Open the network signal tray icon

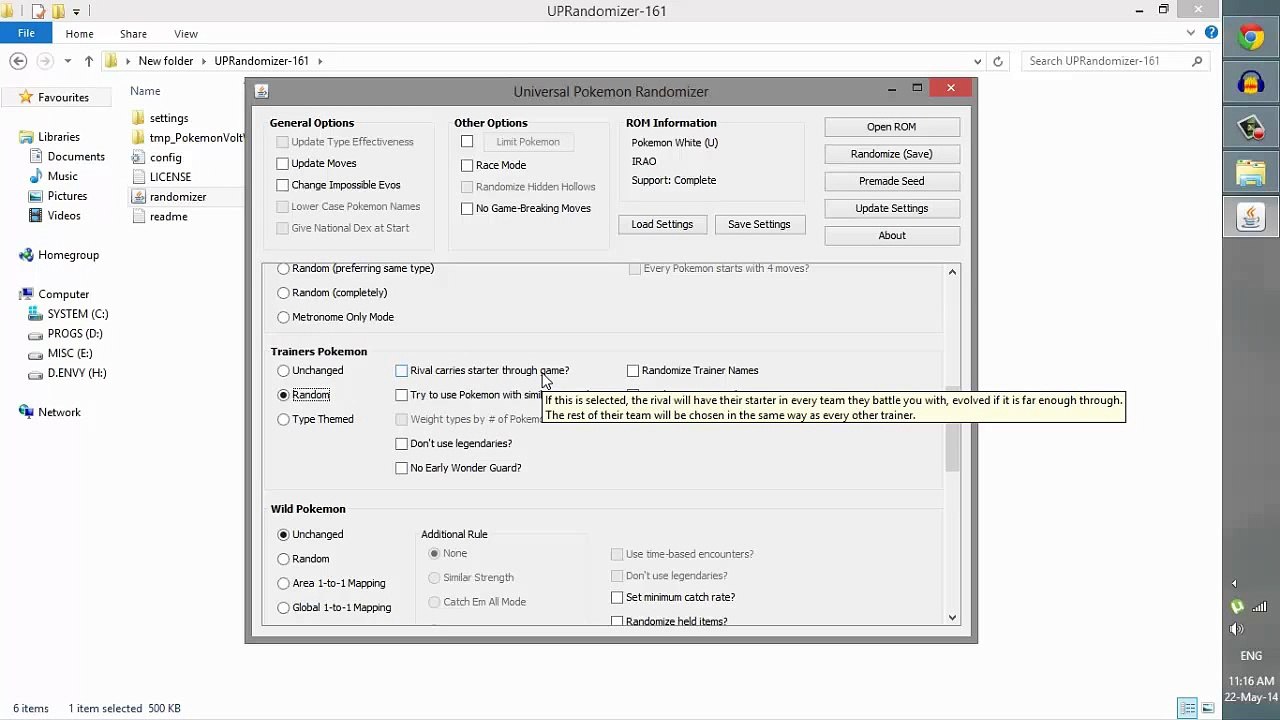pos(1261,606)
